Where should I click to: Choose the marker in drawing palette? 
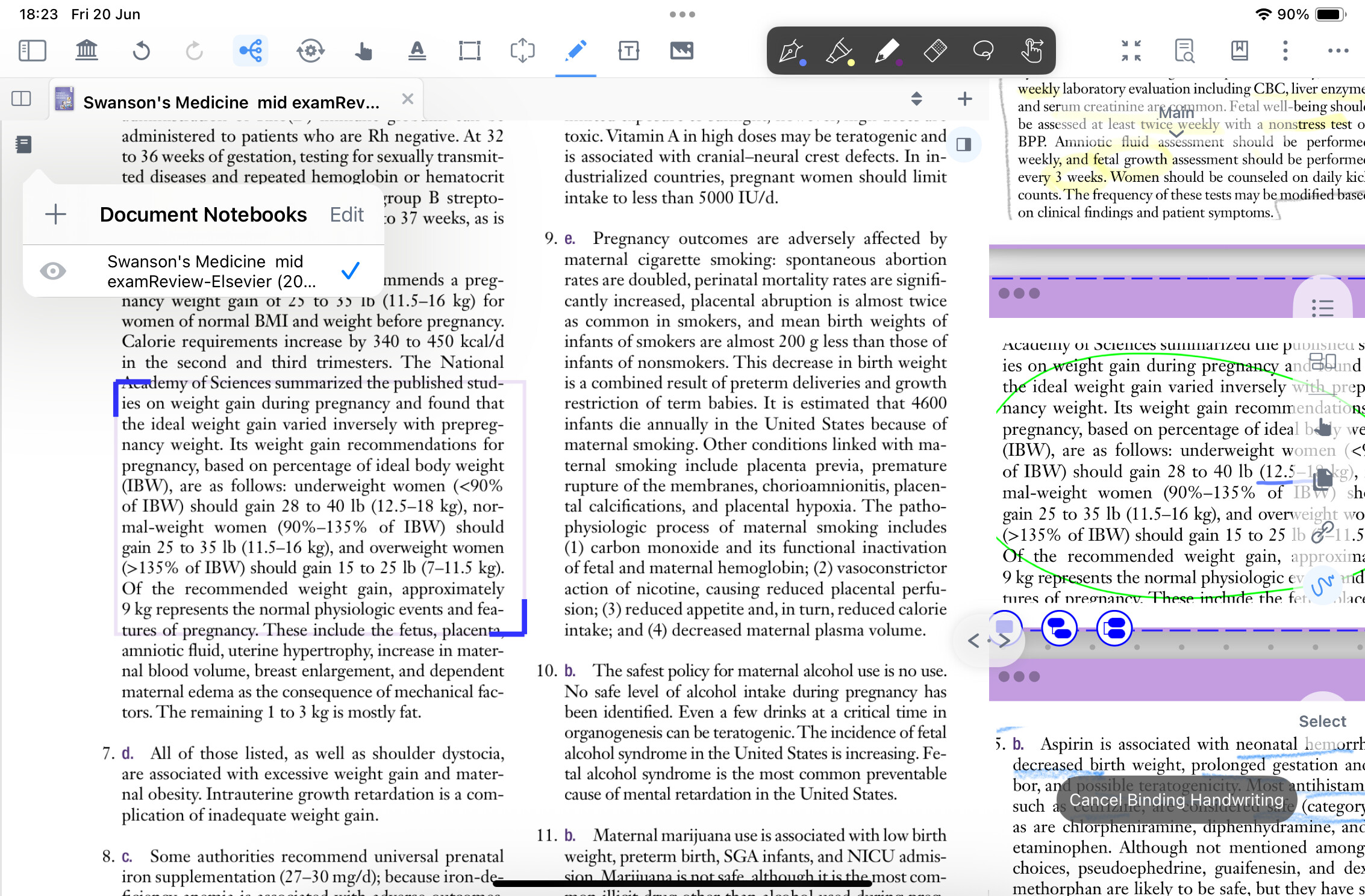887,51
